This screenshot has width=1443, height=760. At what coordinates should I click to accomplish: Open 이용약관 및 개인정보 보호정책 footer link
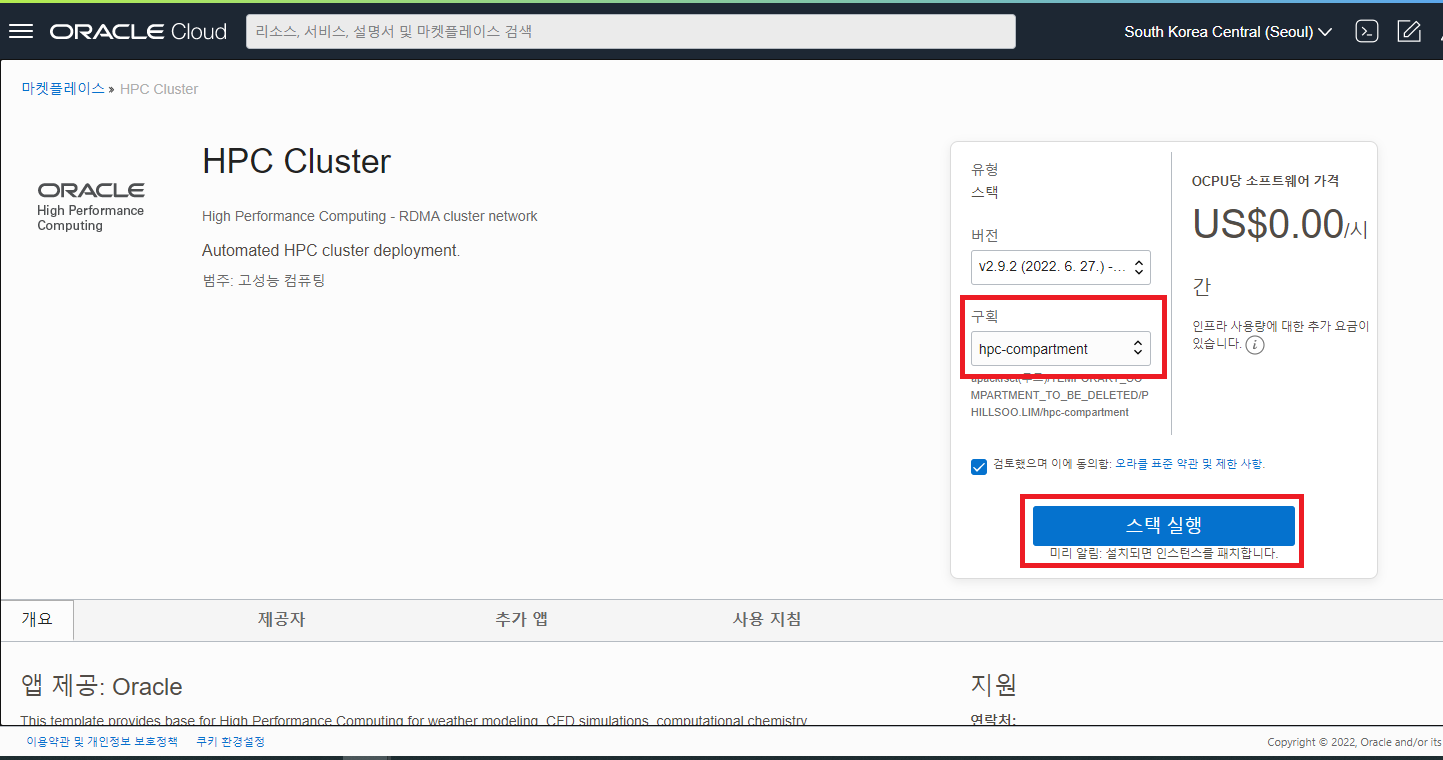point(102,742)
